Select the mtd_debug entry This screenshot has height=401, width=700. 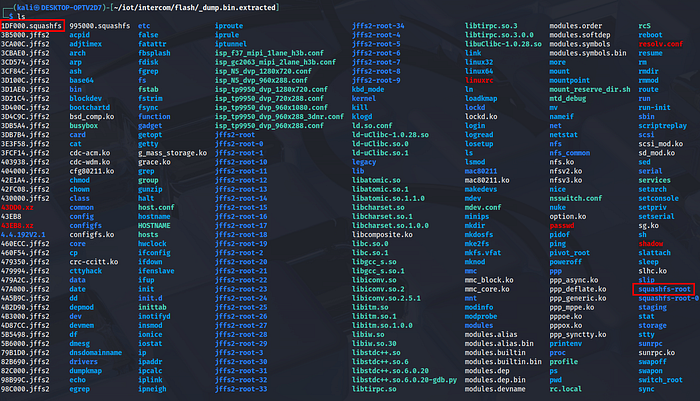(x=568, y=98)
